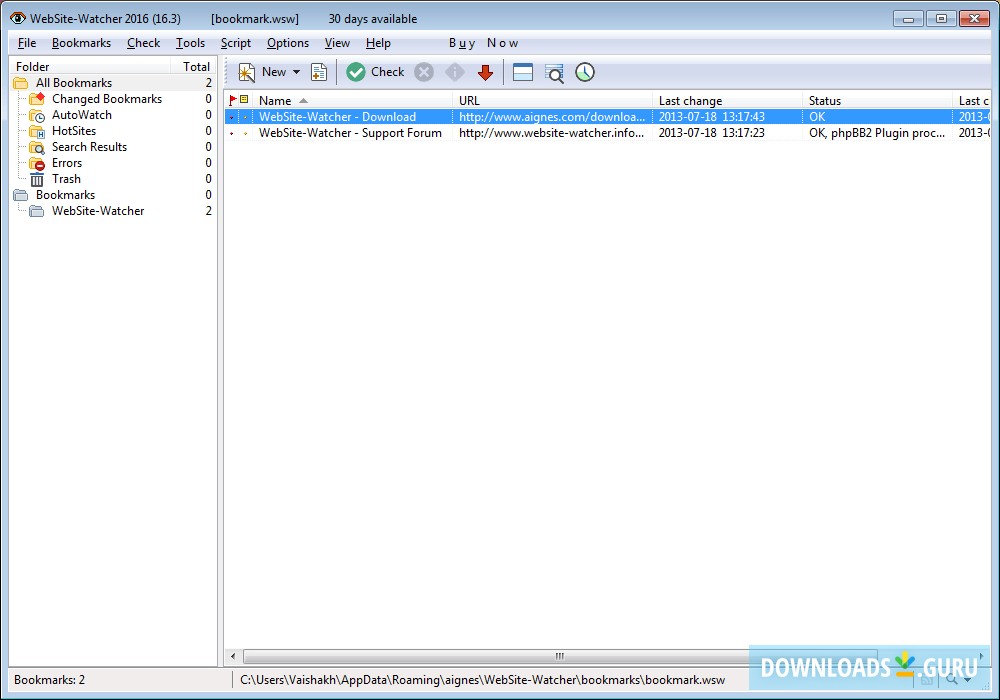Open the Check menu
The image size is (1000, 700).
click(143, 43)
